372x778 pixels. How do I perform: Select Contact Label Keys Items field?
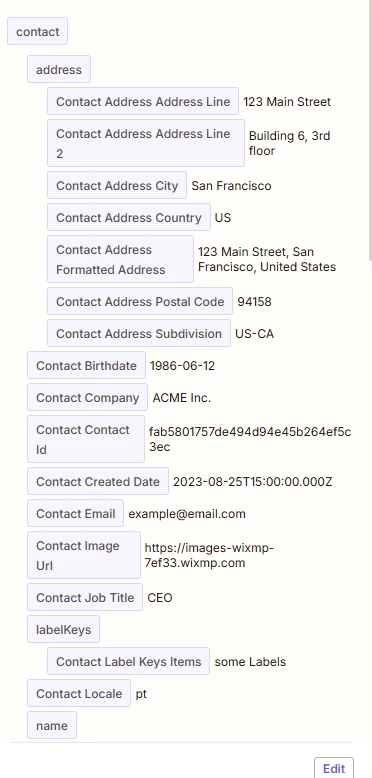coord(128,661)
